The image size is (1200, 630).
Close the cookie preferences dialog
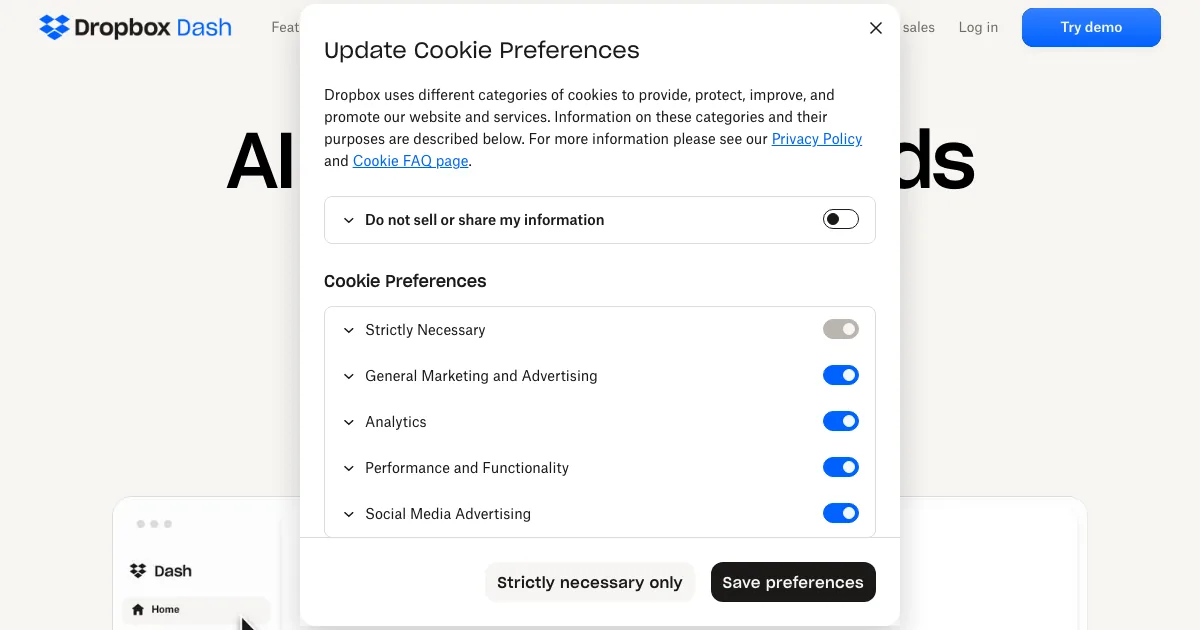click(876, 28)
